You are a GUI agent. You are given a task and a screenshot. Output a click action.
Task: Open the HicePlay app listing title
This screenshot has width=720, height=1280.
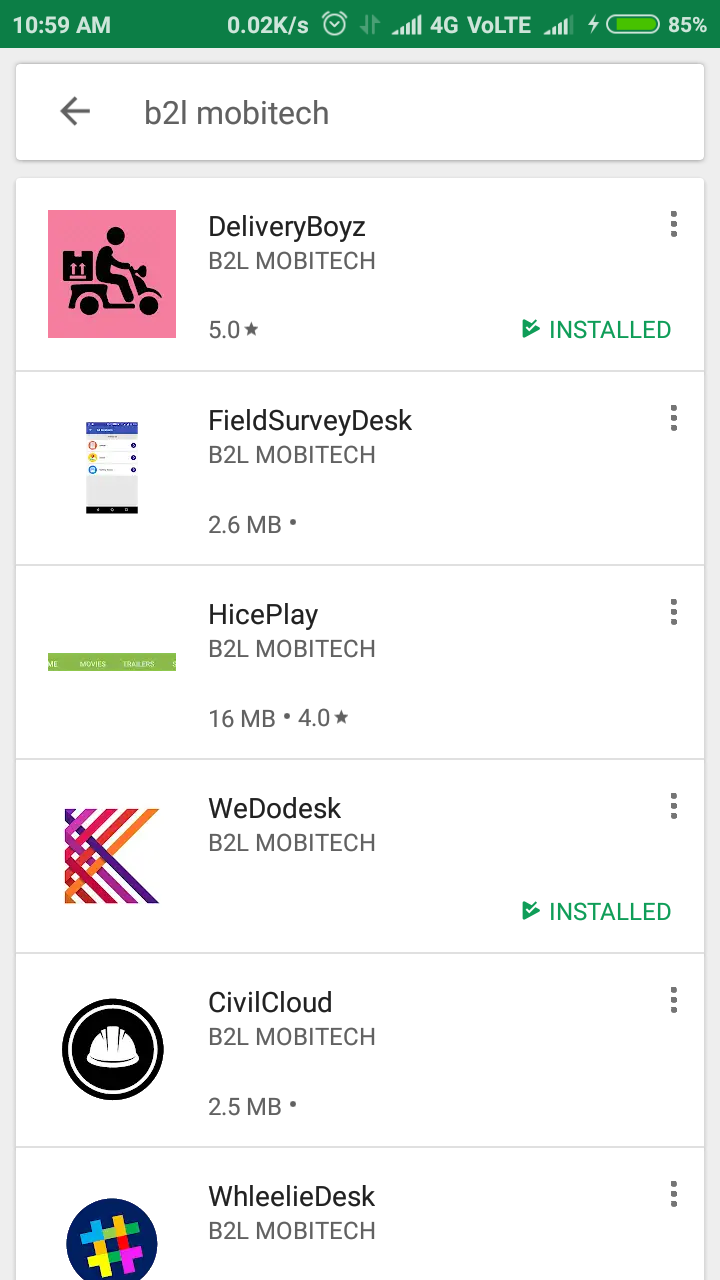[263, 615]
